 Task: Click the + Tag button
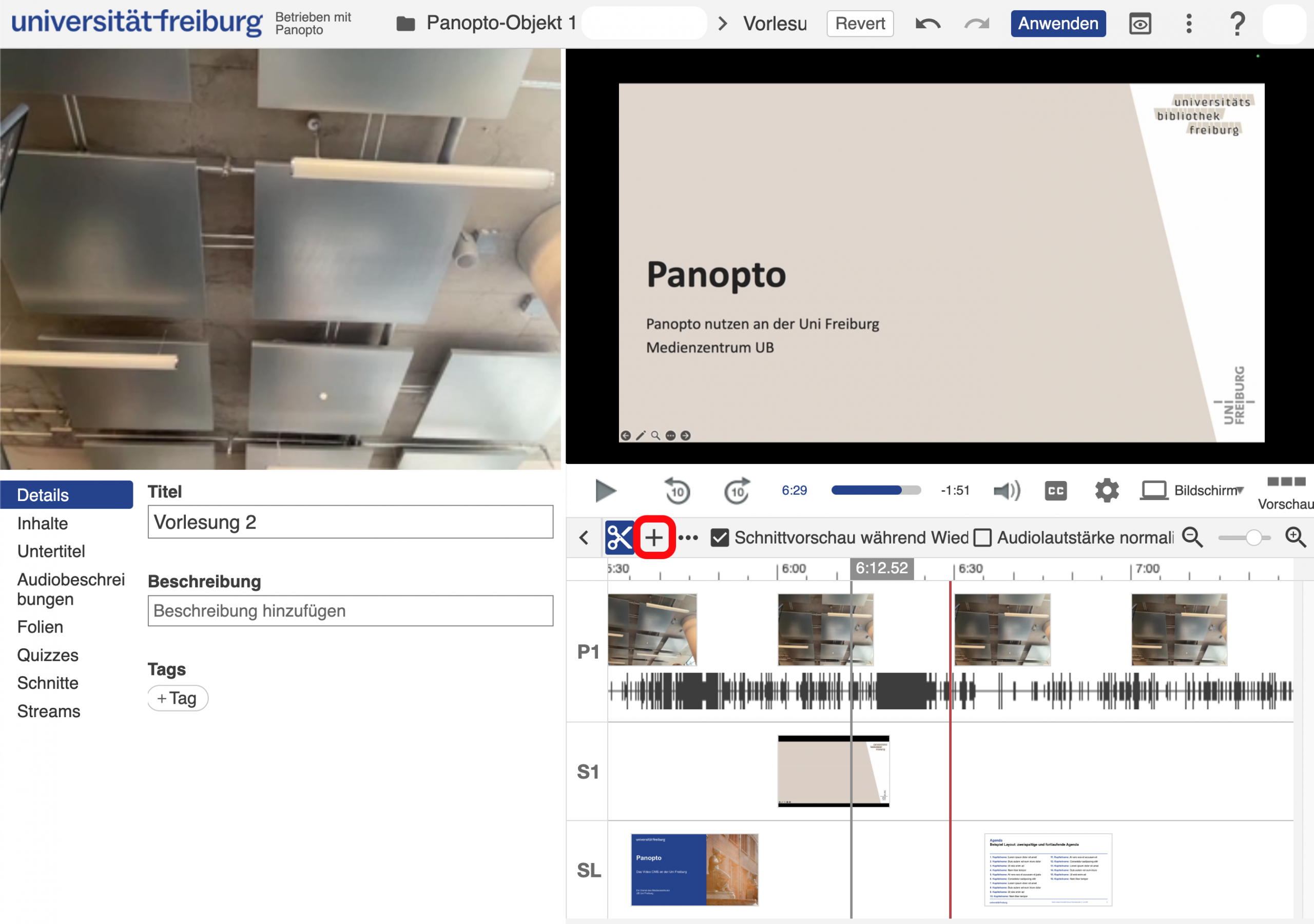click(x=178, y=699)
